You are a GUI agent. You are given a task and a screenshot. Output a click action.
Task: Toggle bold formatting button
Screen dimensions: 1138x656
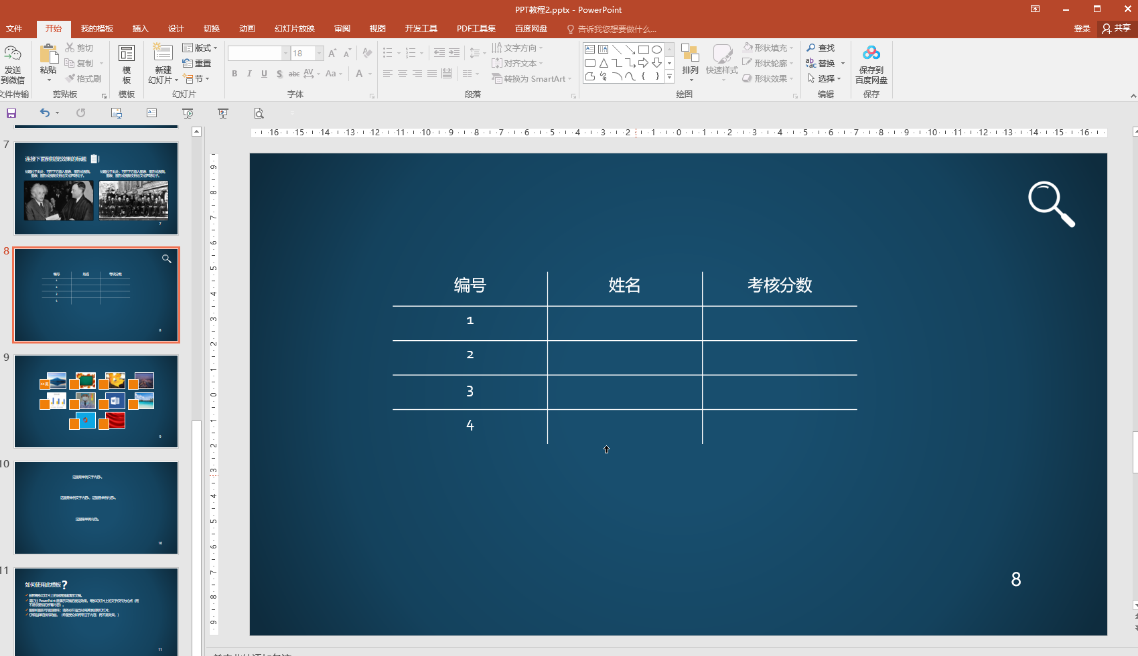[x=234, y=74]
